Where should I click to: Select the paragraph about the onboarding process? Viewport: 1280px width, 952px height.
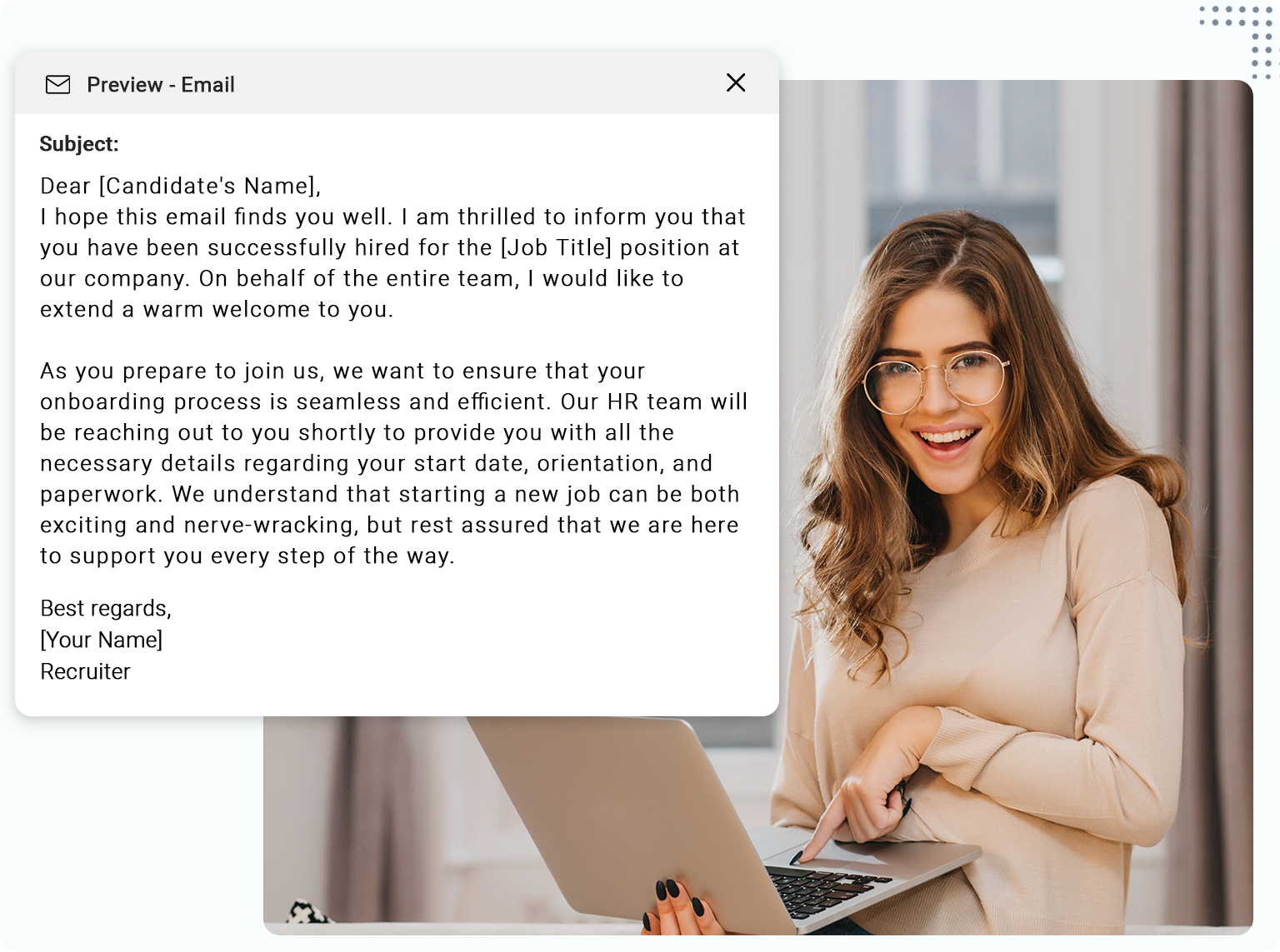(x=392, y=462)
